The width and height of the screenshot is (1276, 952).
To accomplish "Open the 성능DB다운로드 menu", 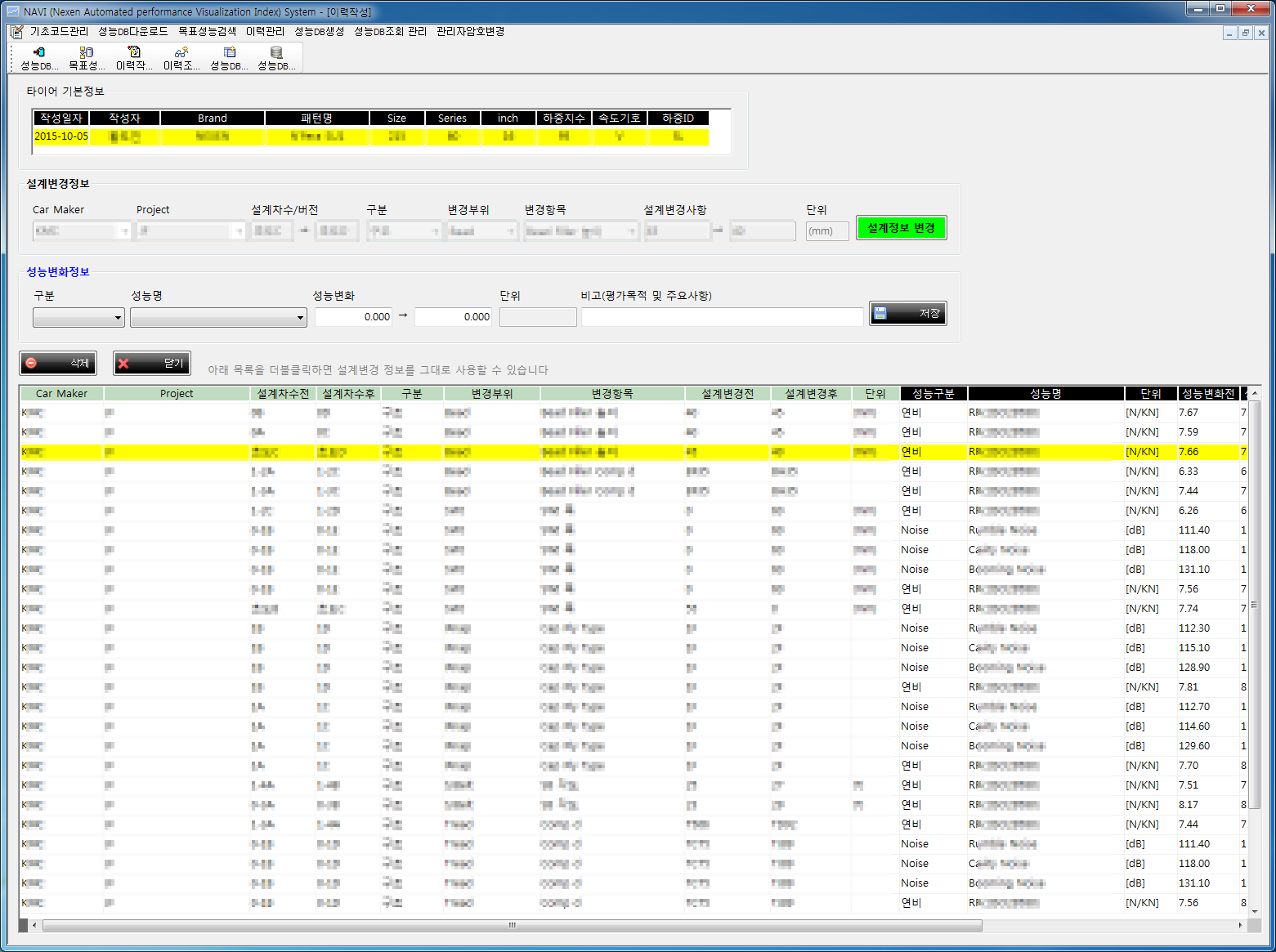I will (x=132, y=31).
